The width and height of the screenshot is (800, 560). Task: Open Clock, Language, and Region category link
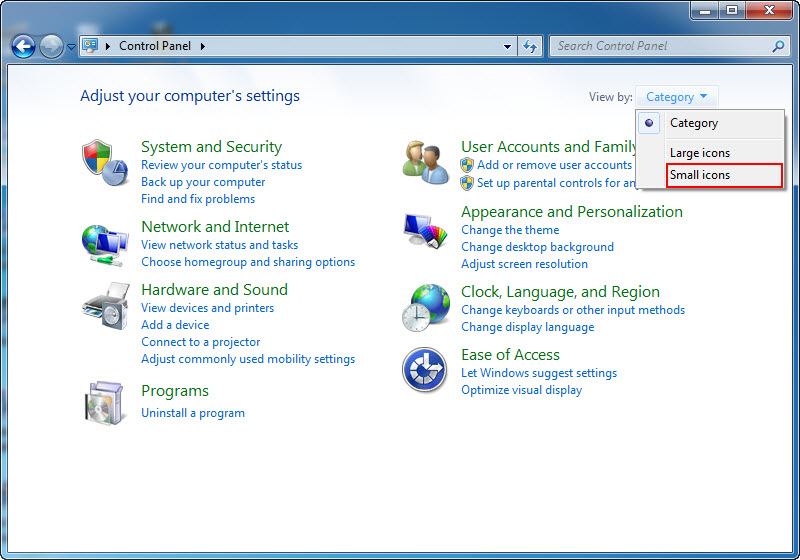560,292
